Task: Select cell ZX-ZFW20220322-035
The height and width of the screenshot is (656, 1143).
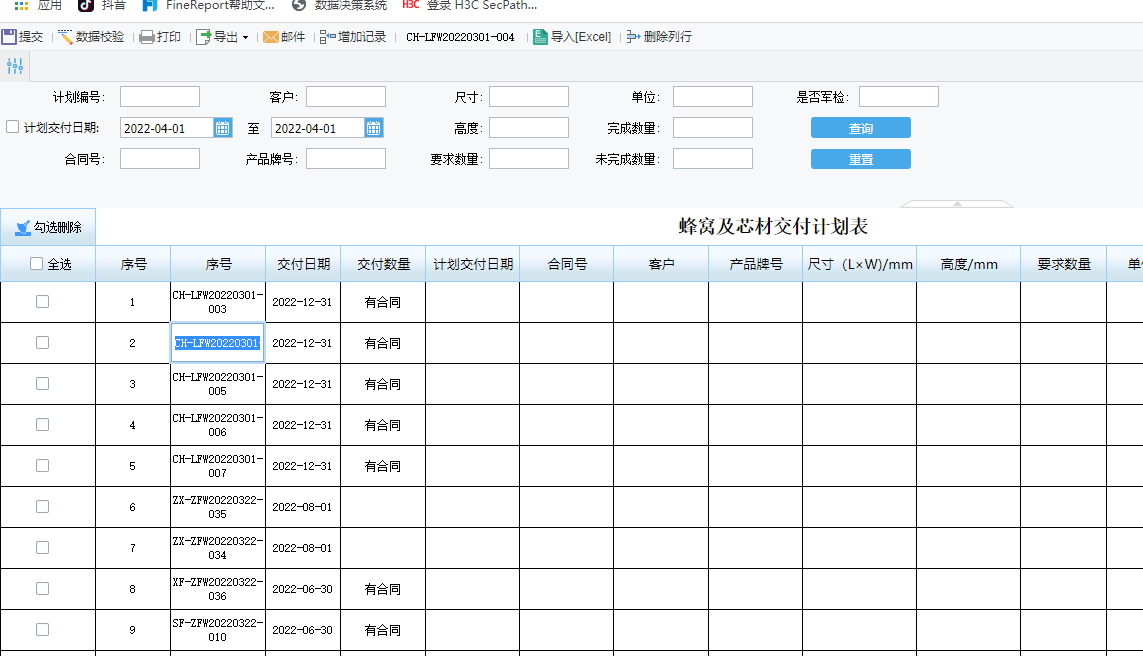Action: 218,507
